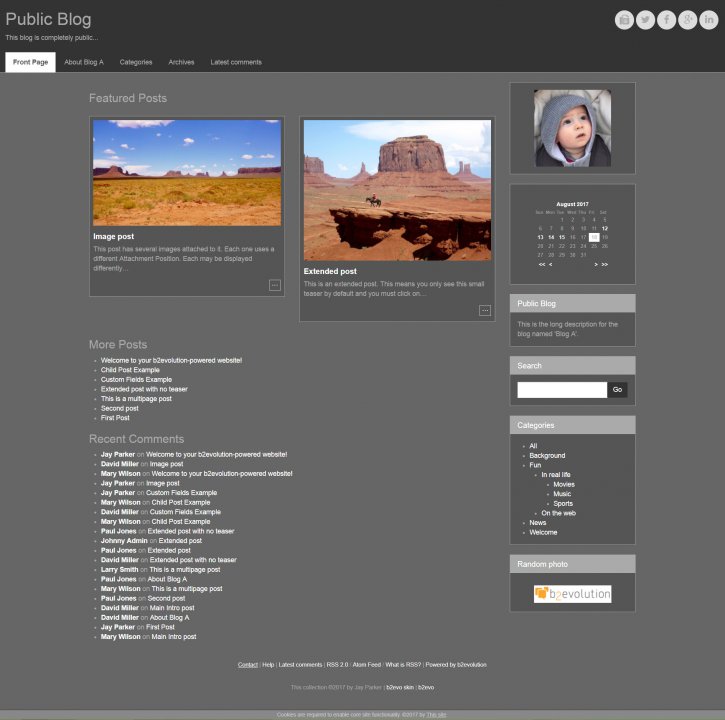Viewport: 725px width, 720px height.
Task: Open the b2evolution logo random photo
Action: tap(572, 594)
